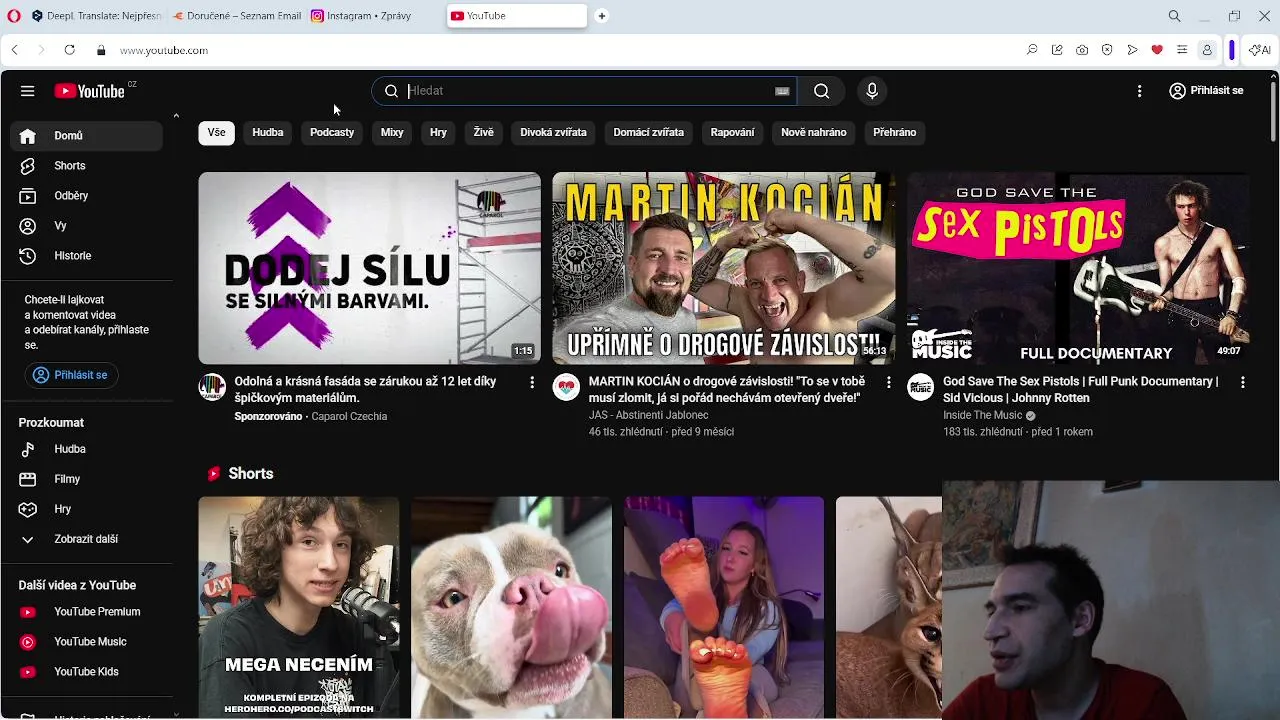Open options for Martin Kocián video

click(888, 382)
